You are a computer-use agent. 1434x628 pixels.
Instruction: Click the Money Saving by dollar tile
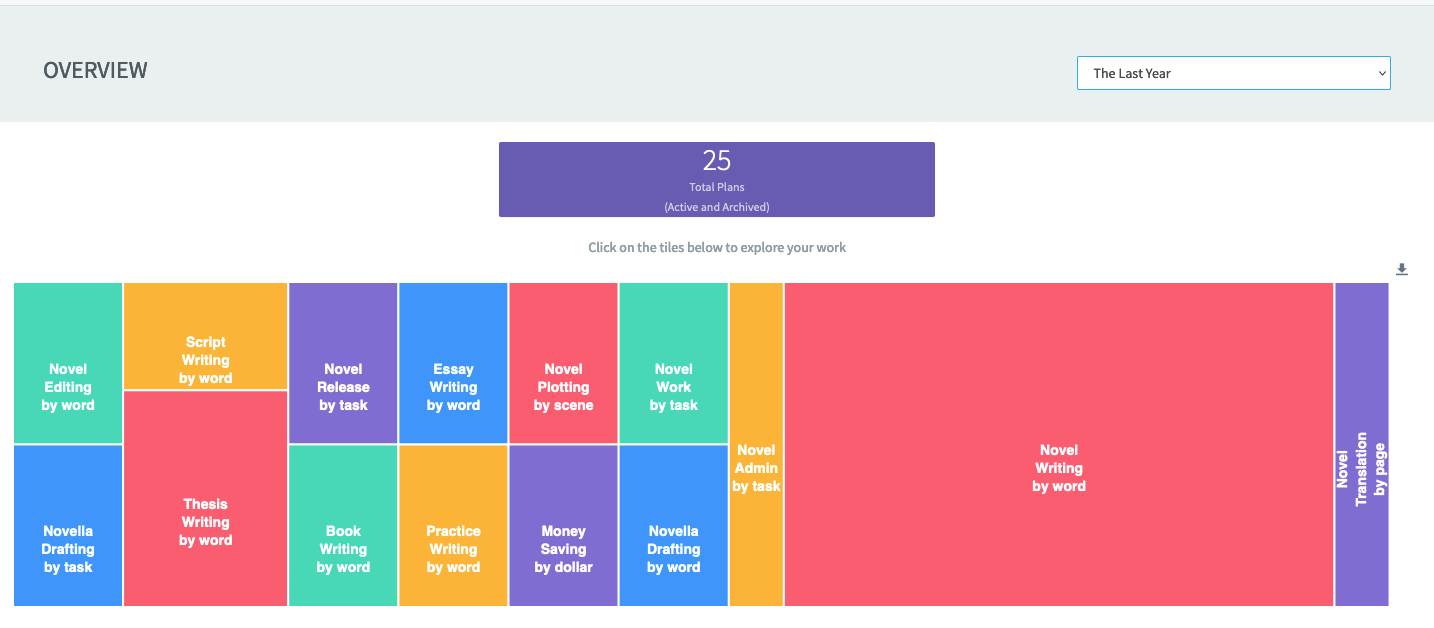click(x=563, y=548)
